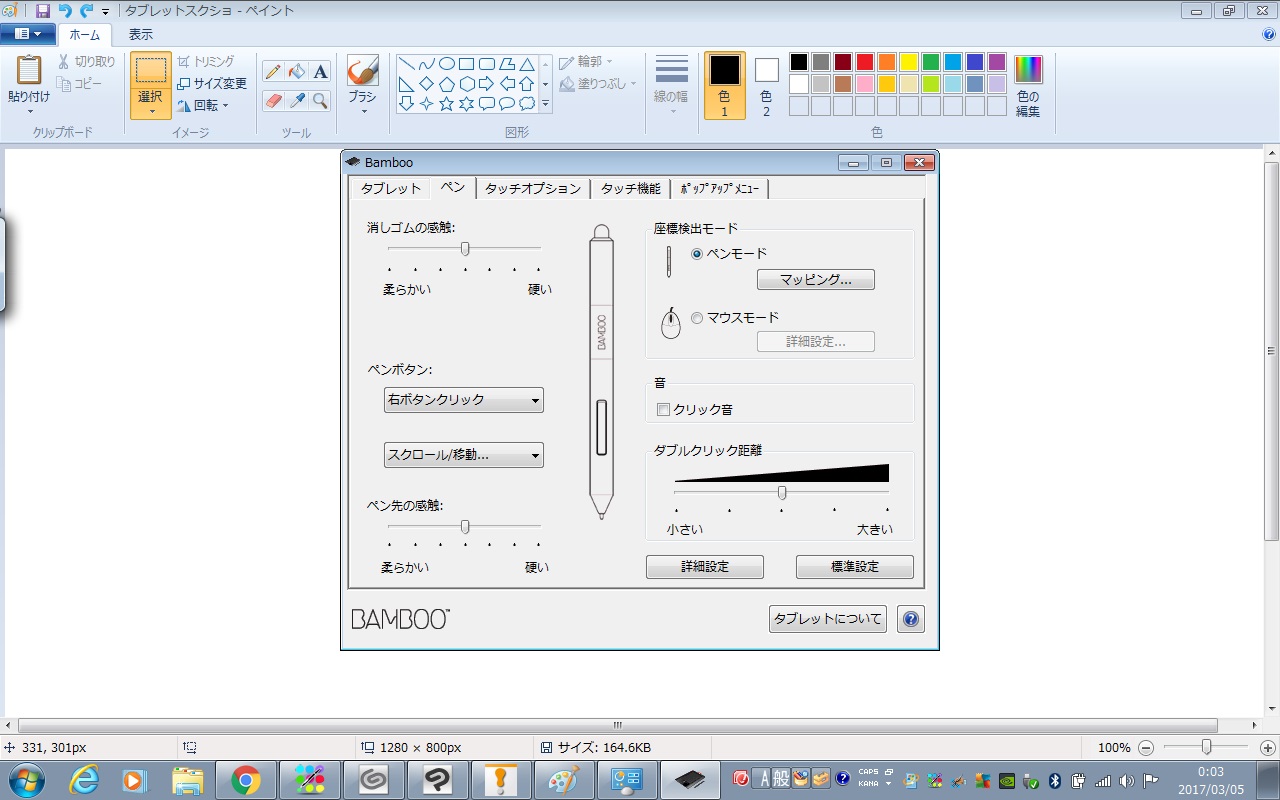Select the Magnifier tool
Image resolution: width=1280 pixels, height=800 pixels.
pos(320,101)
